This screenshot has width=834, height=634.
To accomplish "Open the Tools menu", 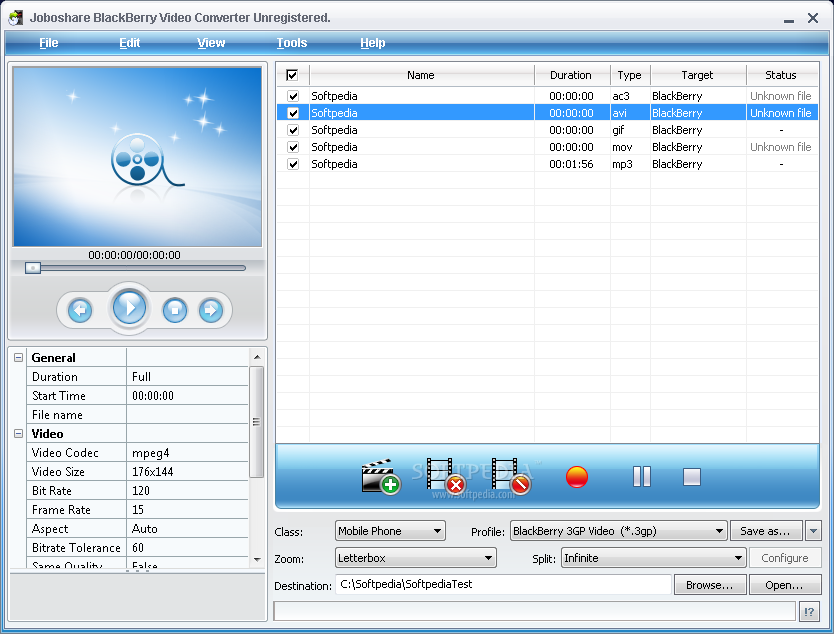I will click(291, 43).
